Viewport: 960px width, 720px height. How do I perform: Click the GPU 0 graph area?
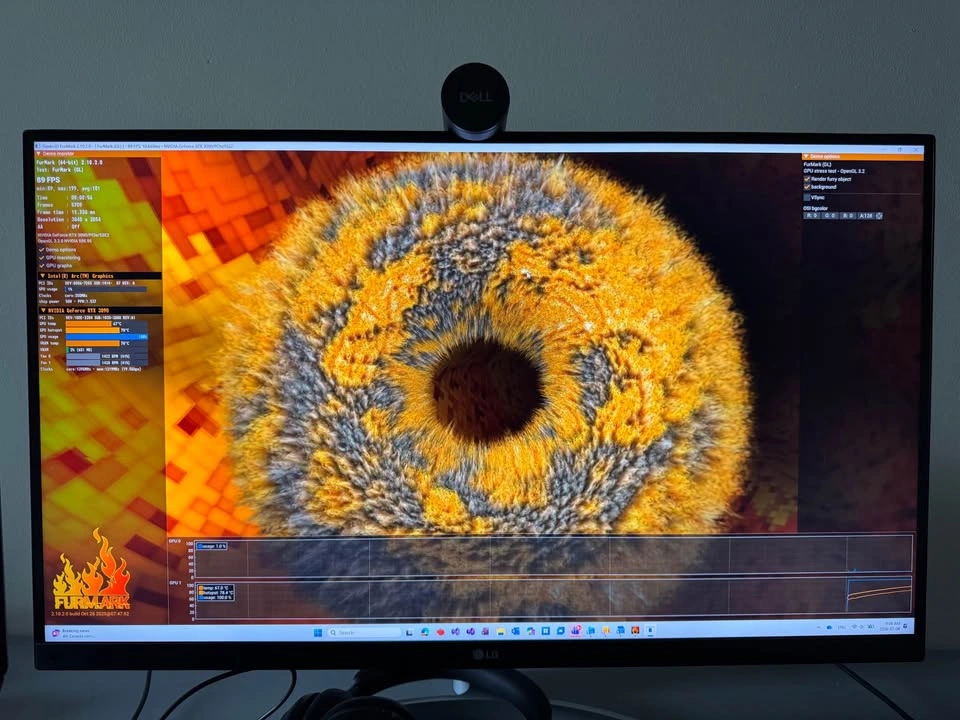[554, 557]
